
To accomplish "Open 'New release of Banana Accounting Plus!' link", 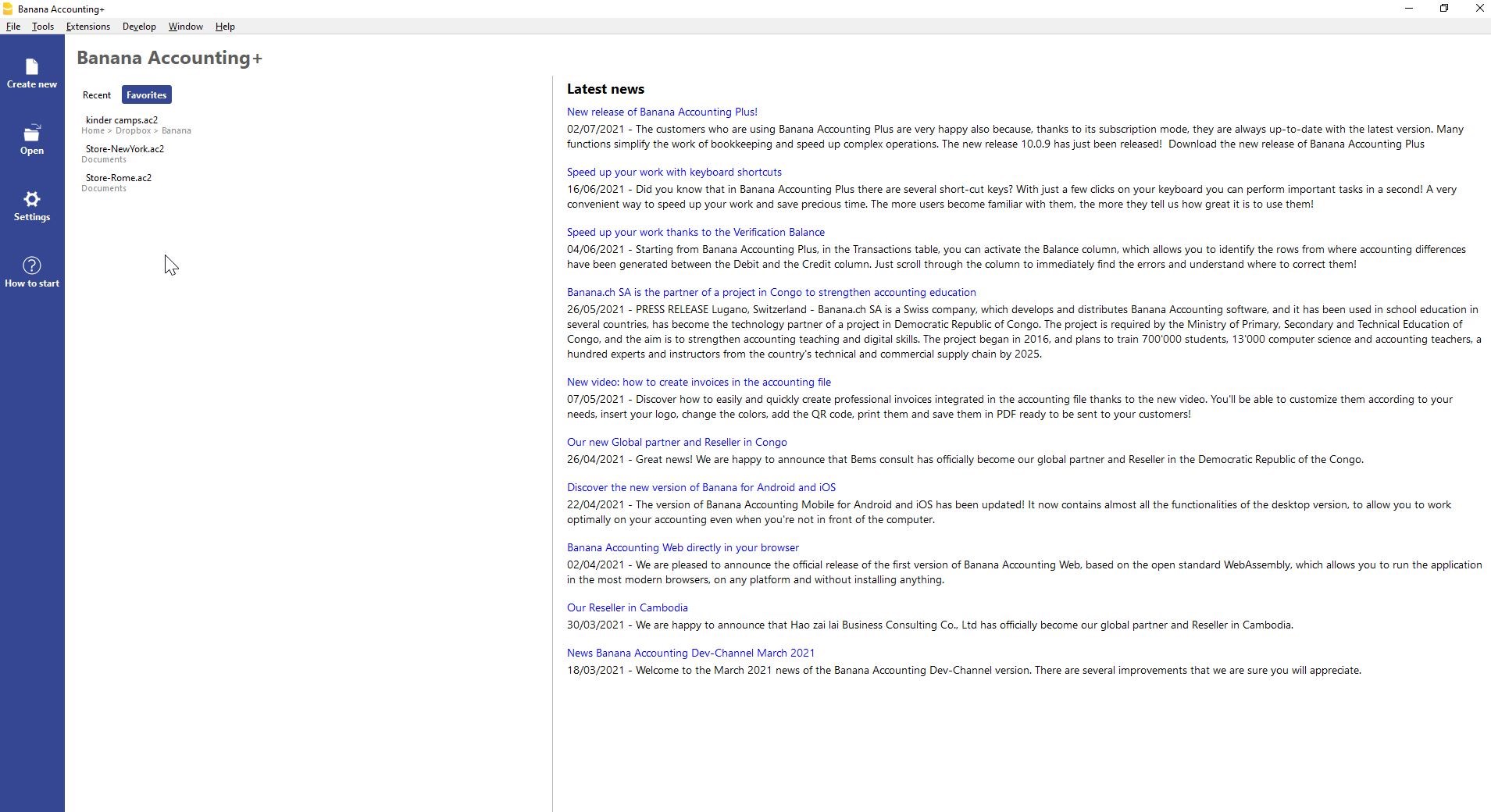I will point(662,112).
